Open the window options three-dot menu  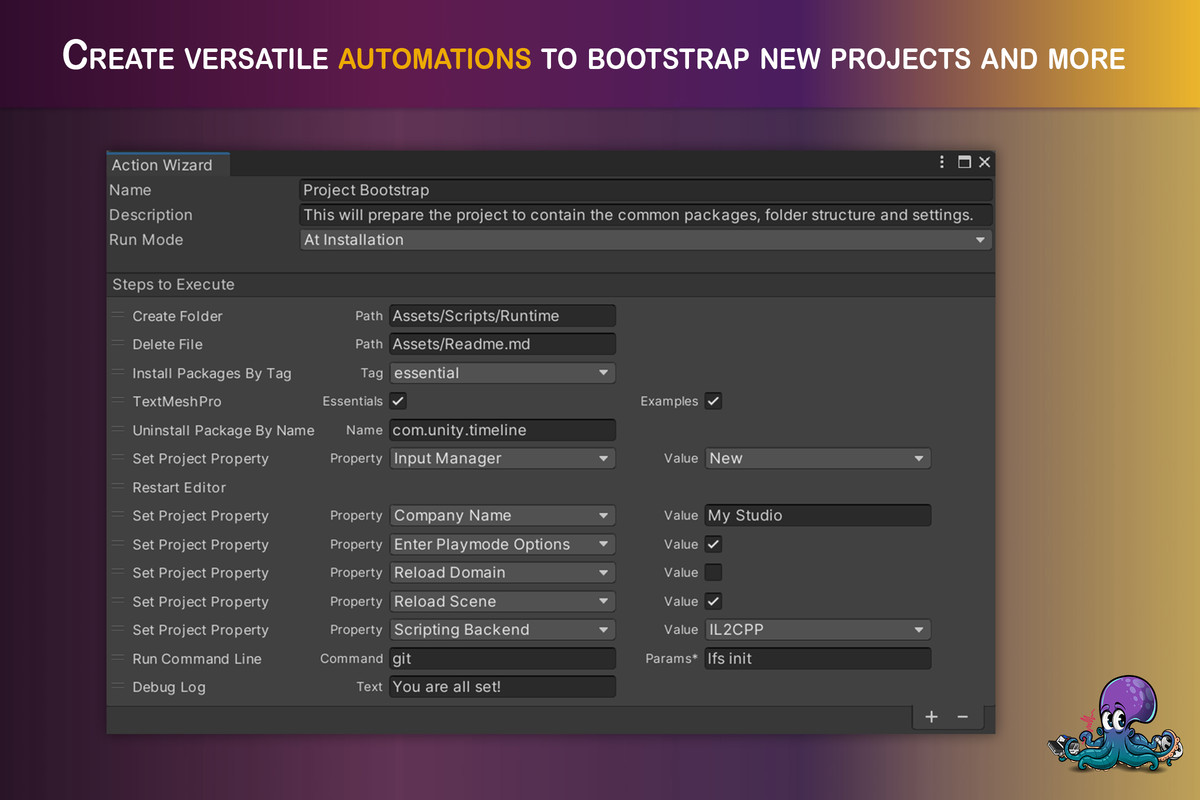941,161
